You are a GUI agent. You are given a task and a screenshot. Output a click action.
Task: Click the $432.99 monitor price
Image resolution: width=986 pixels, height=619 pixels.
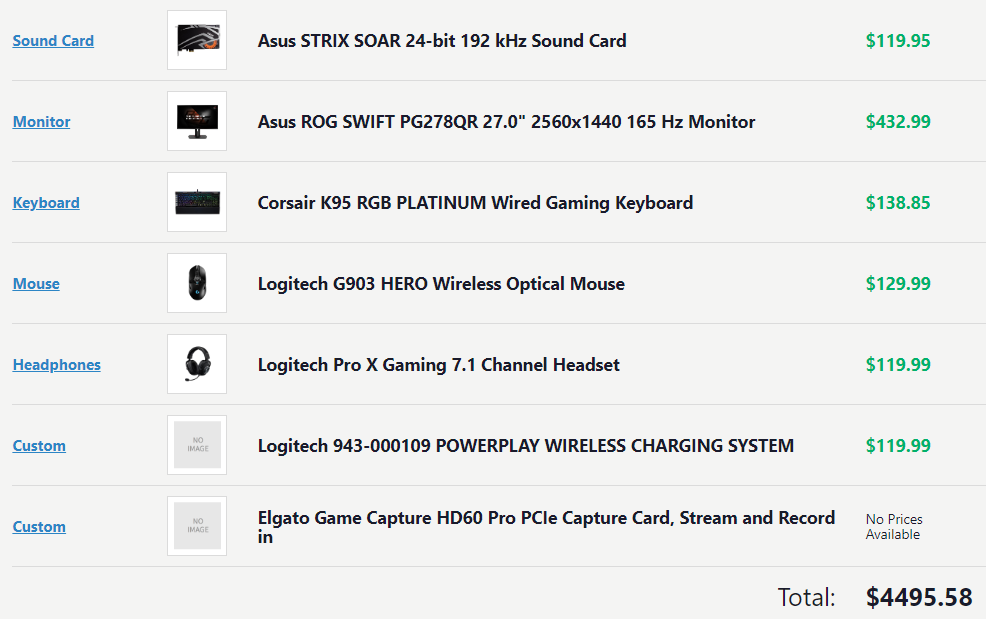click(x=898, y=122)
